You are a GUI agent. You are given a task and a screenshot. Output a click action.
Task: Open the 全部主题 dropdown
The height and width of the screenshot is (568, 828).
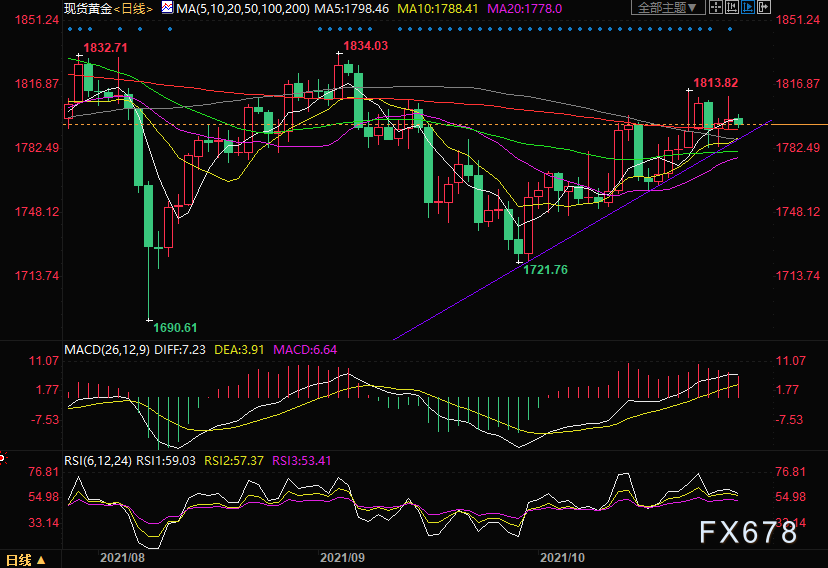668,7
